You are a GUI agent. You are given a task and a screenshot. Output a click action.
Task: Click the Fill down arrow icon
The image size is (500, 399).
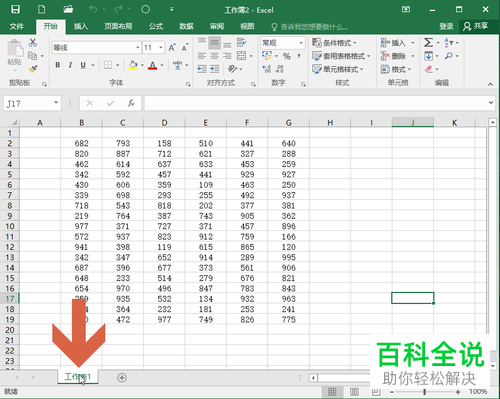[428, 56]
